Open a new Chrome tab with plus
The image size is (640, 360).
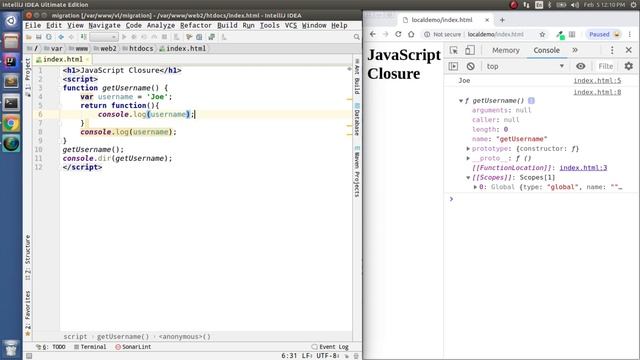click(x=502, y=20)
